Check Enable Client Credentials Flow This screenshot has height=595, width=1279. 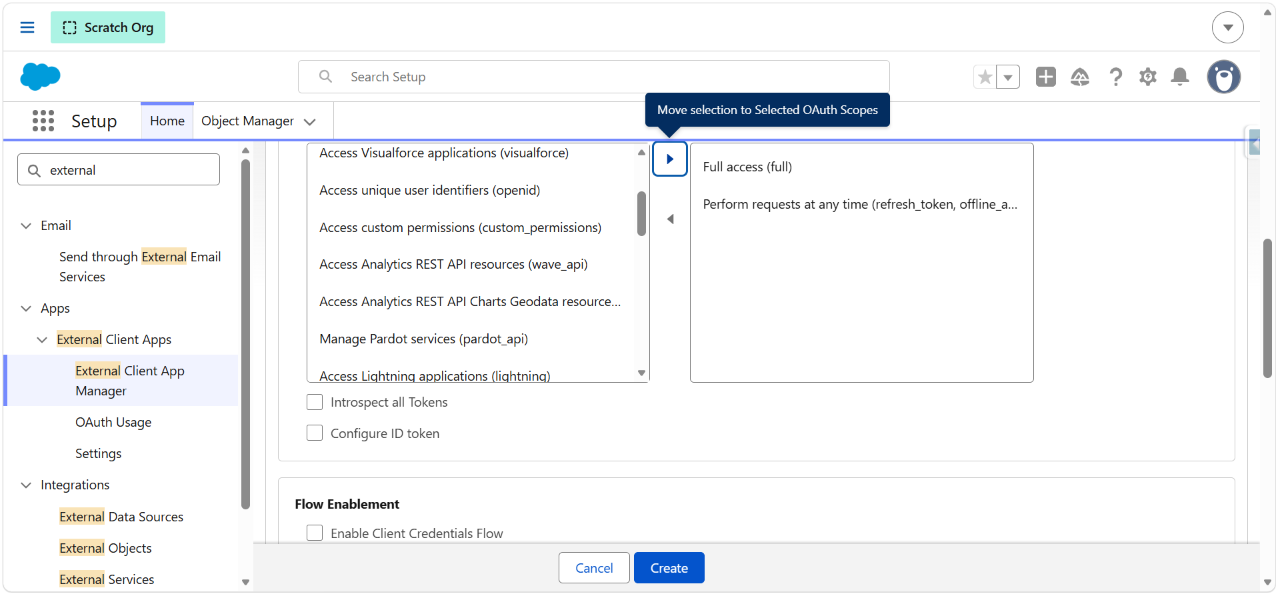tap(315, 534)
